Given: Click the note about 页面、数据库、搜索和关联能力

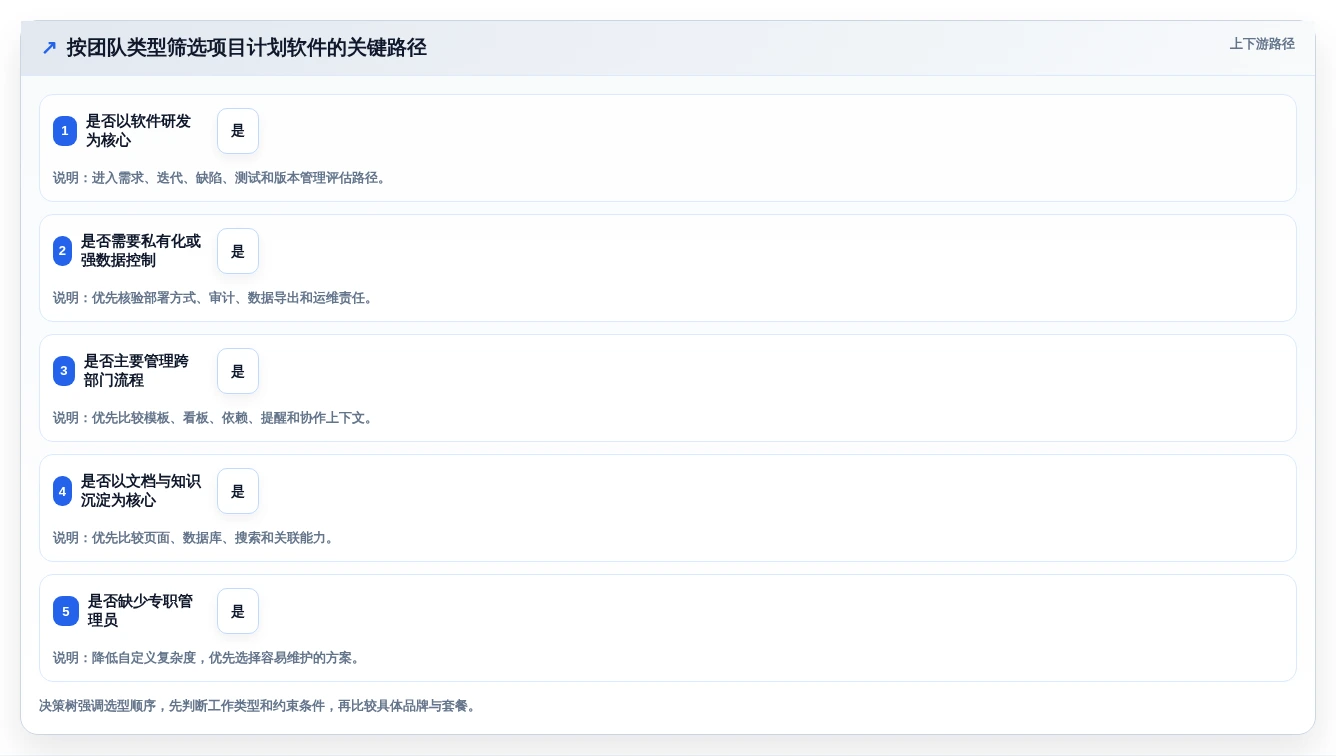Looking at the screenshot, I should coord(194,538).
